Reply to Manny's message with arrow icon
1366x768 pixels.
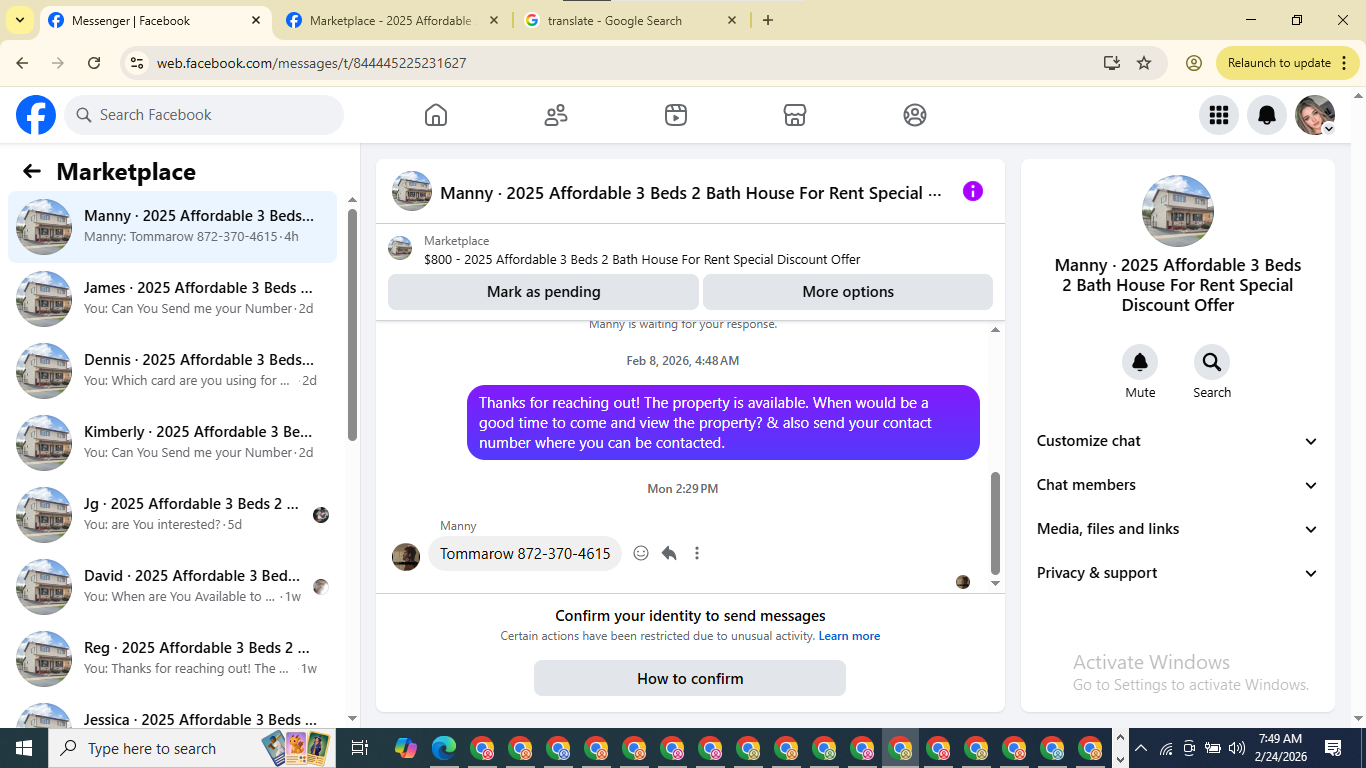click(x=669, y=553)
